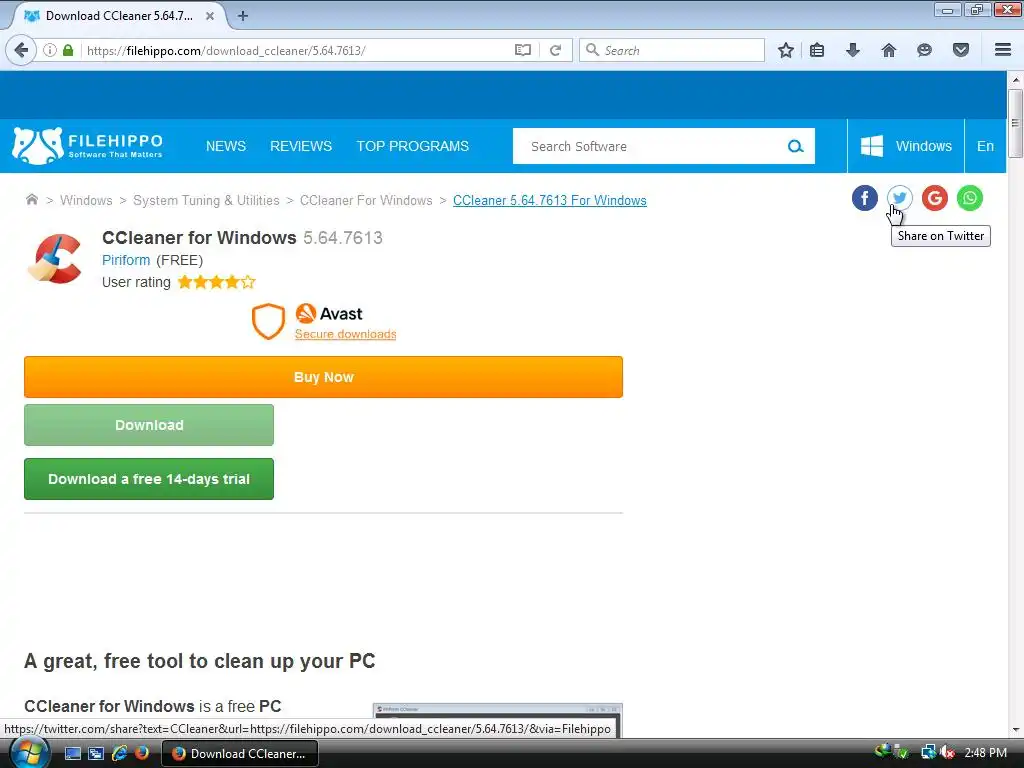Click Switch between windows quick launch icon

[x=96, y=754]
